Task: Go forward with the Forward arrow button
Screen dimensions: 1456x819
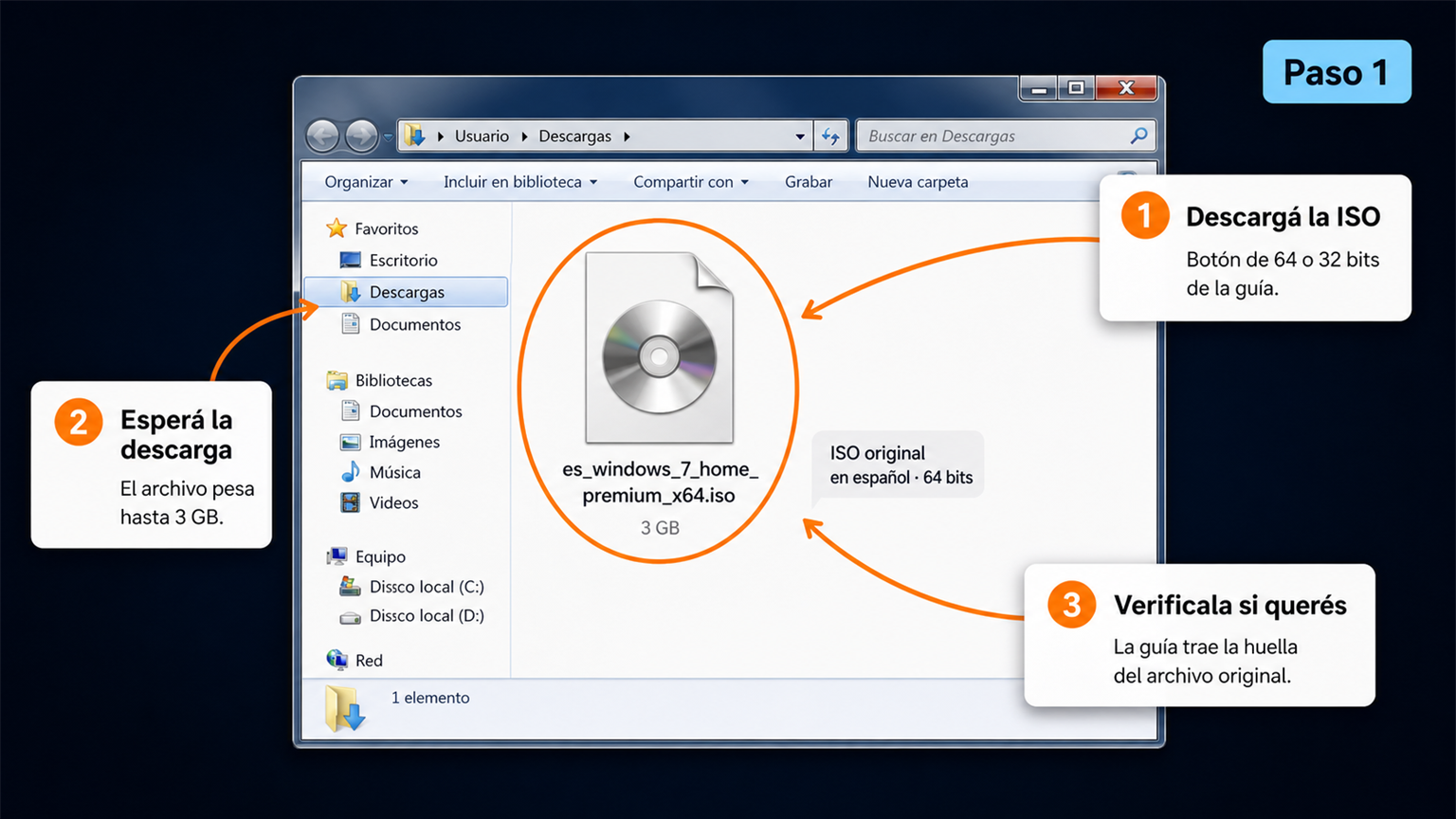Action: [x=361, y=136]
